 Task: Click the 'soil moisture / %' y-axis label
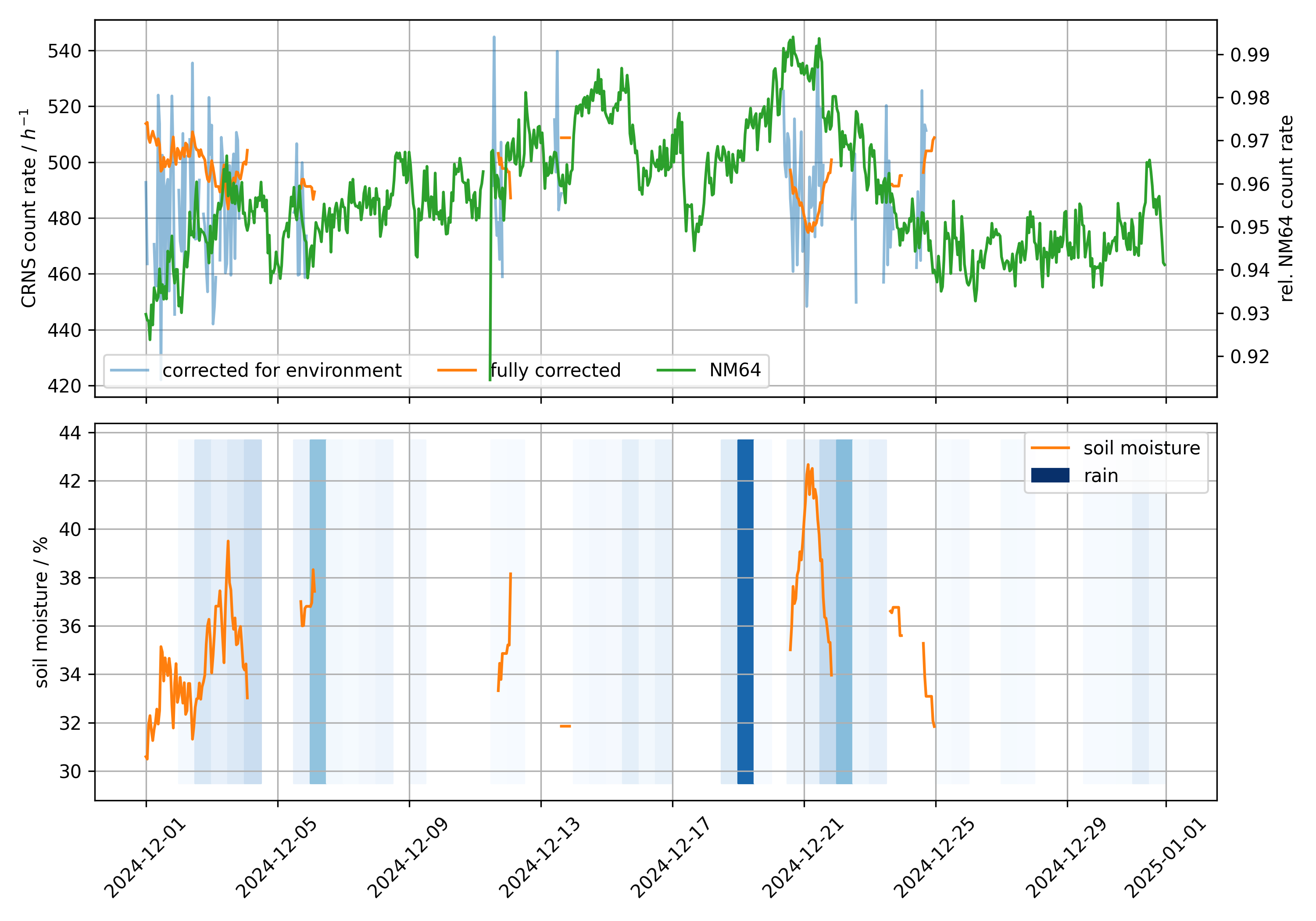pyautogui.click(x=41, y=612)
